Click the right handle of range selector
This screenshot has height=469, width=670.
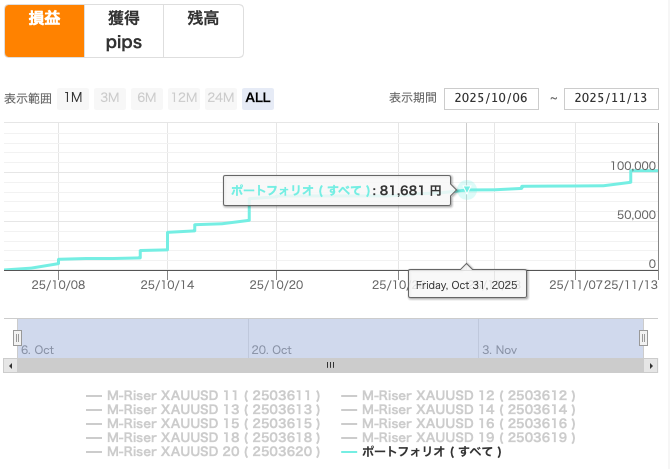[644, 338]
